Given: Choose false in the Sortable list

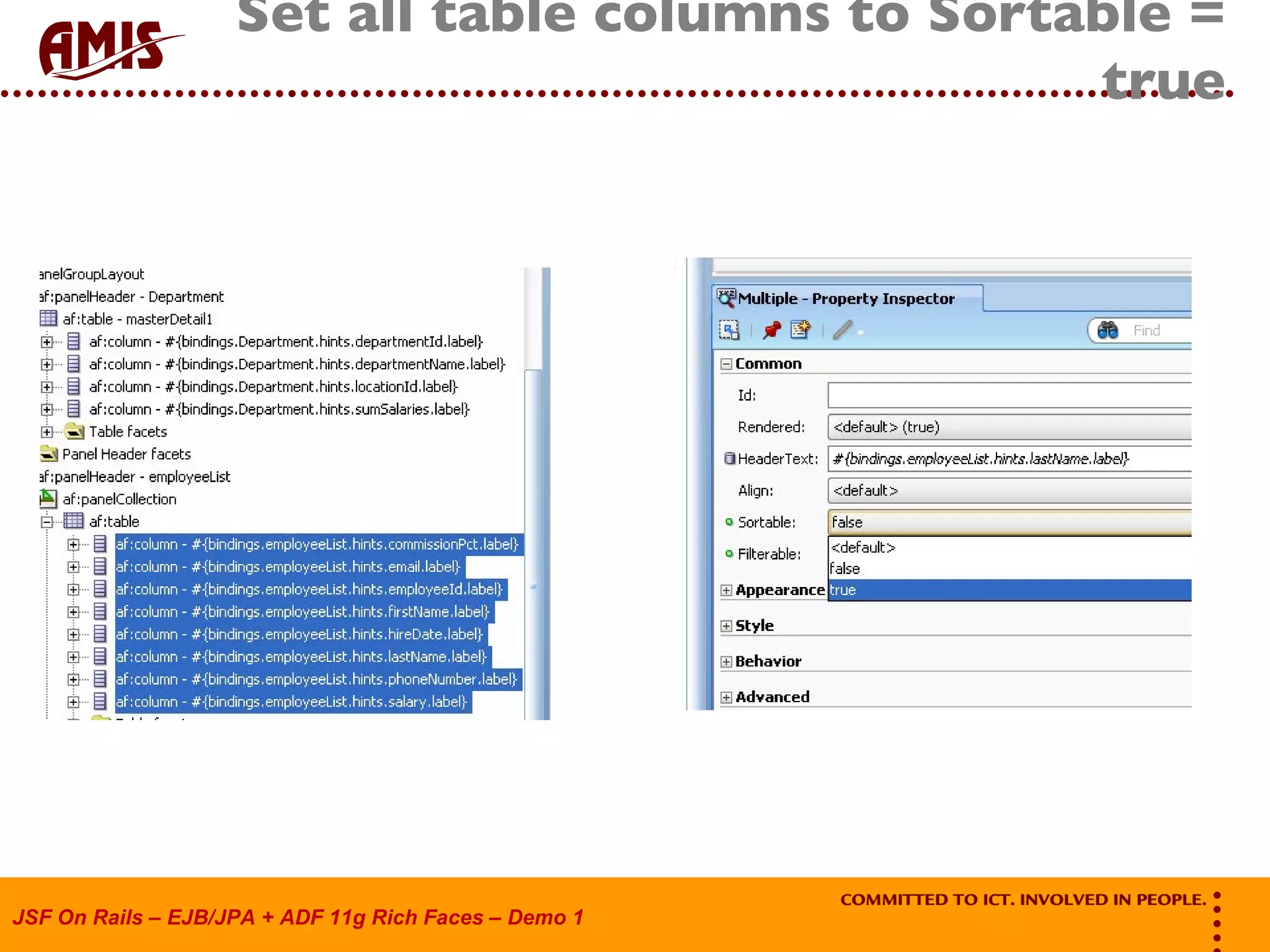Looking at the screenshot, I should click(1010, 568).
